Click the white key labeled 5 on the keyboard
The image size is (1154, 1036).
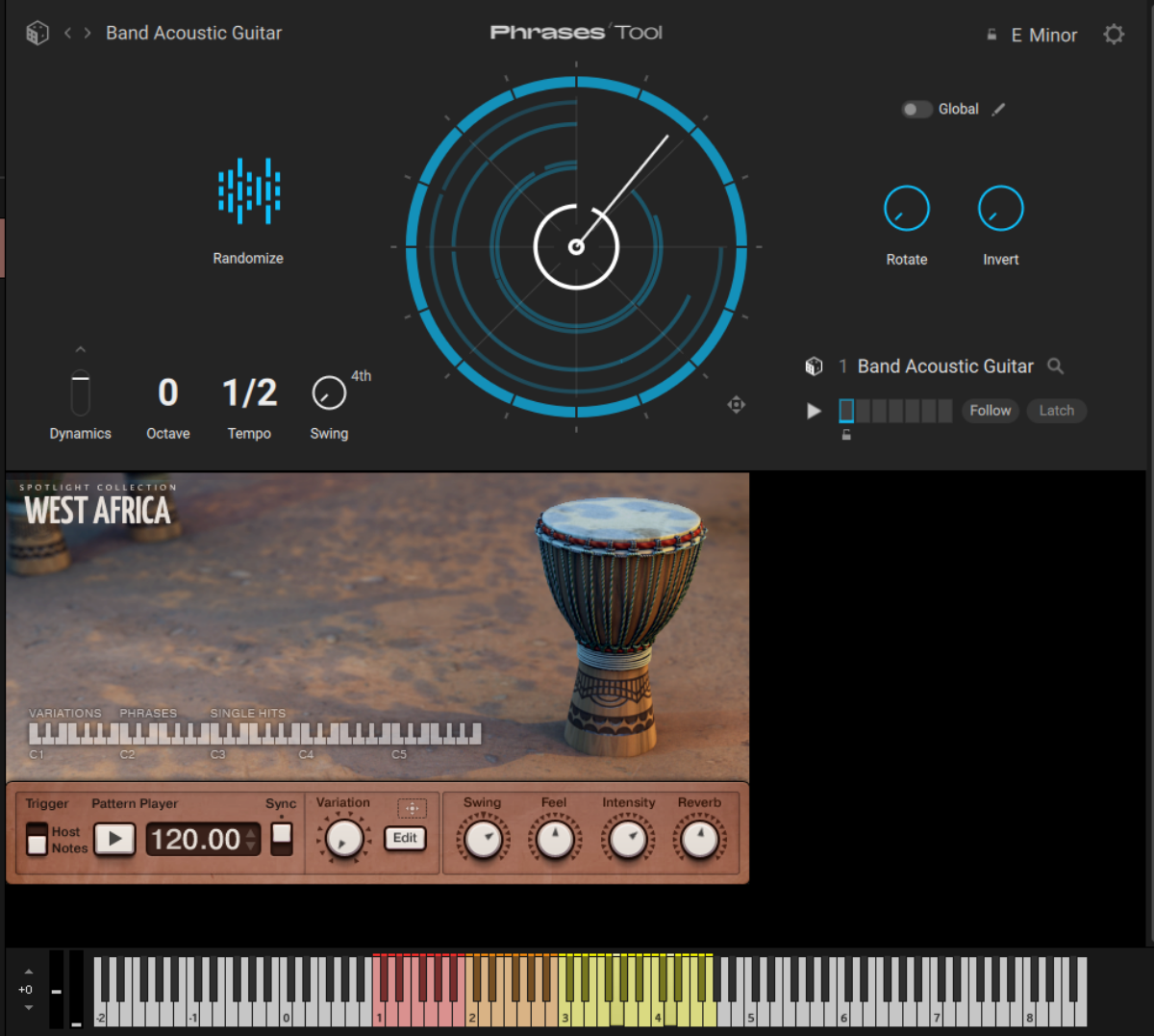(751, 1016)
